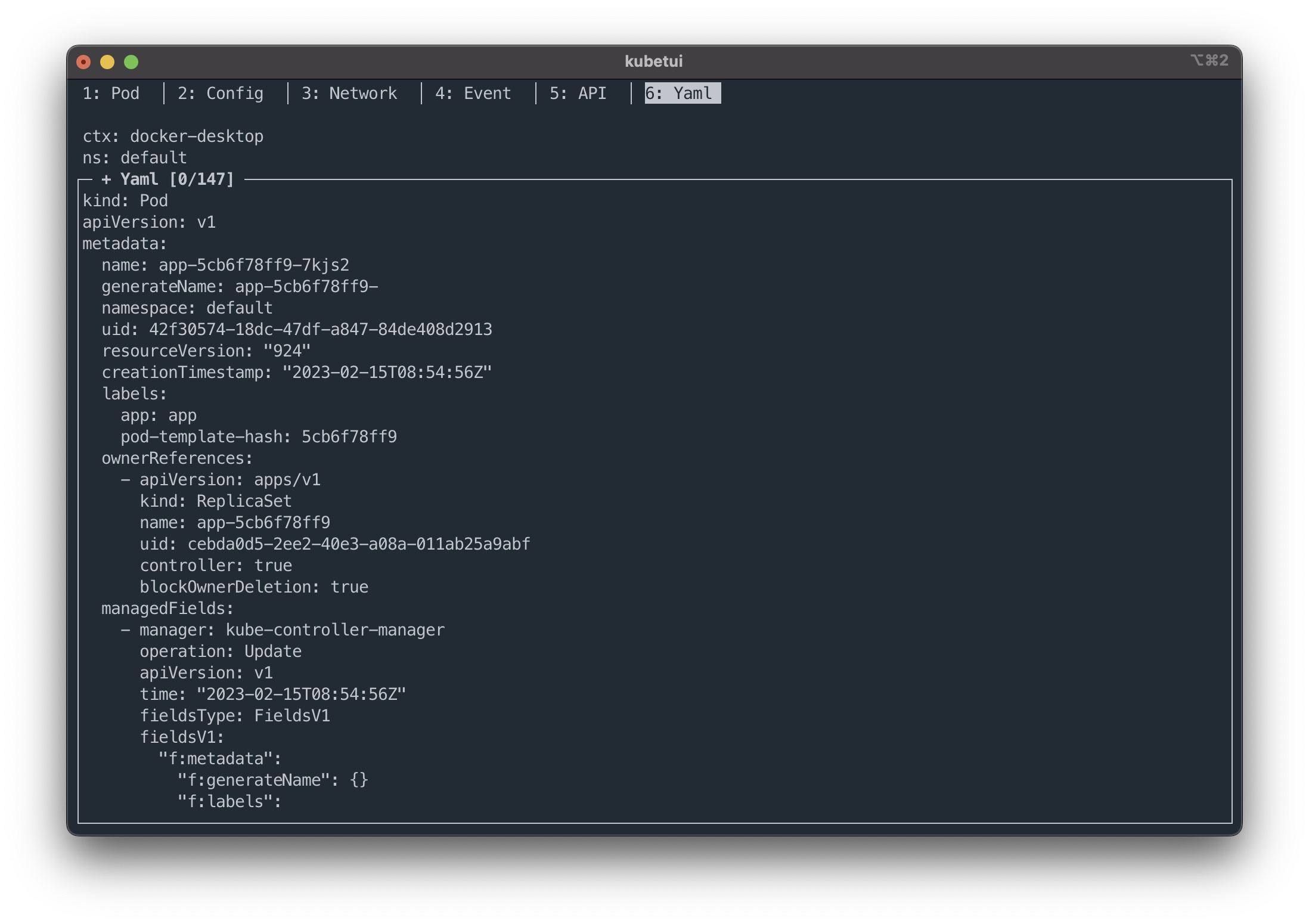This screenshot has width=1309, height=924.
Task: Click the highlighted 6: Yaml tab
Action: (x=682, y=94)
